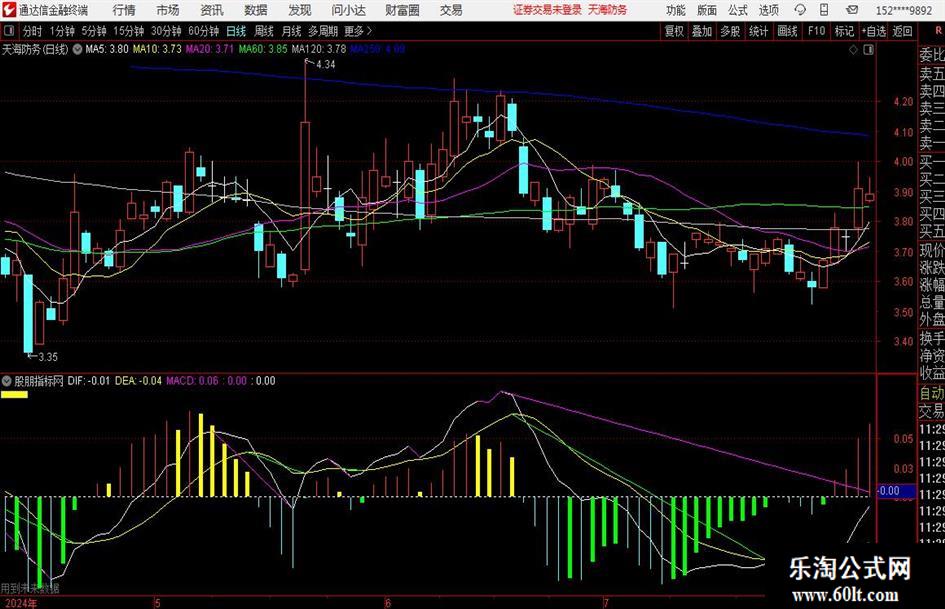Switch to 月线 monthly tab

click(x=291, y=31)
